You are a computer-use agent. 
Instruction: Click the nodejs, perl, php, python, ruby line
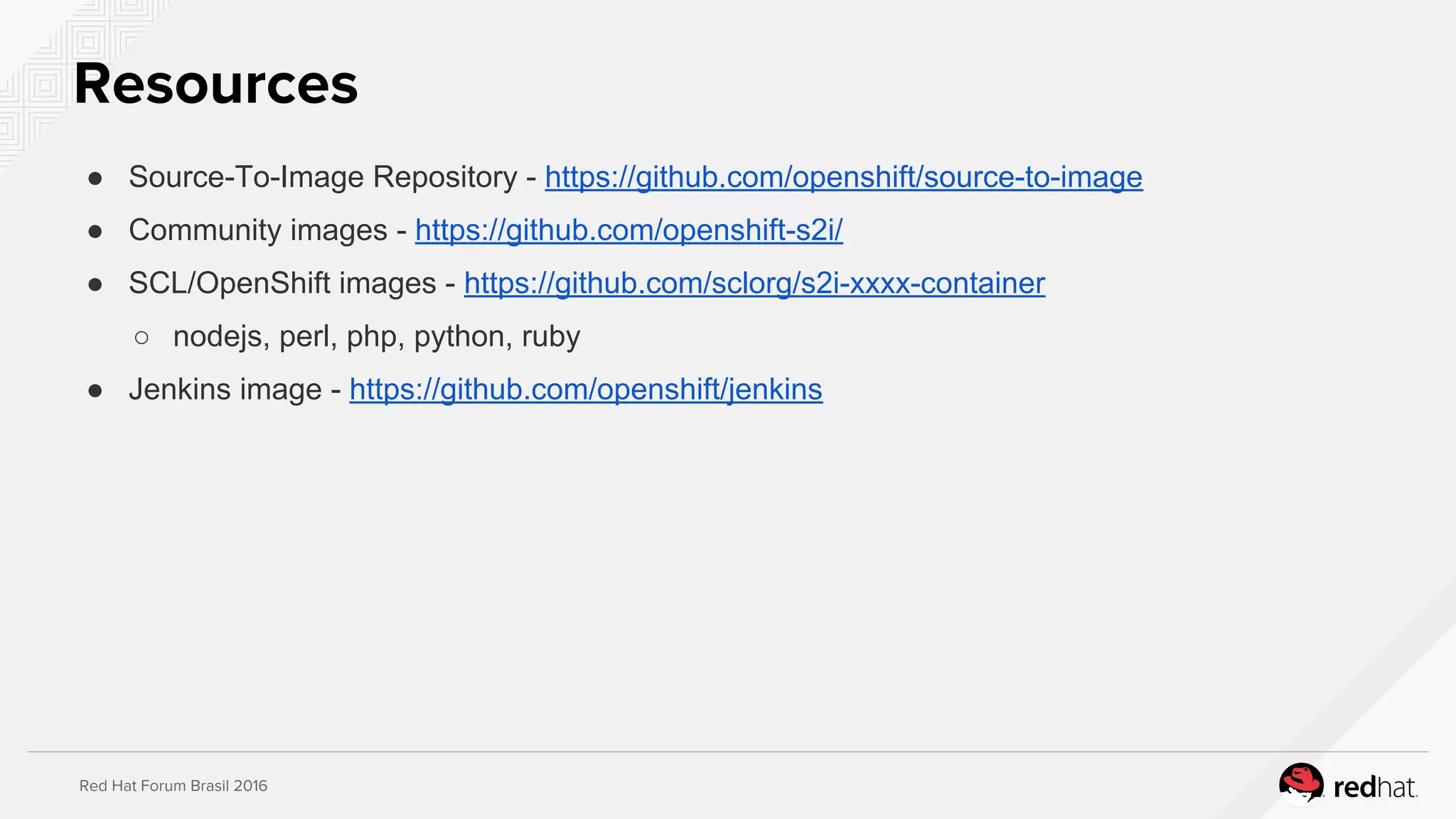click(376, 336)
